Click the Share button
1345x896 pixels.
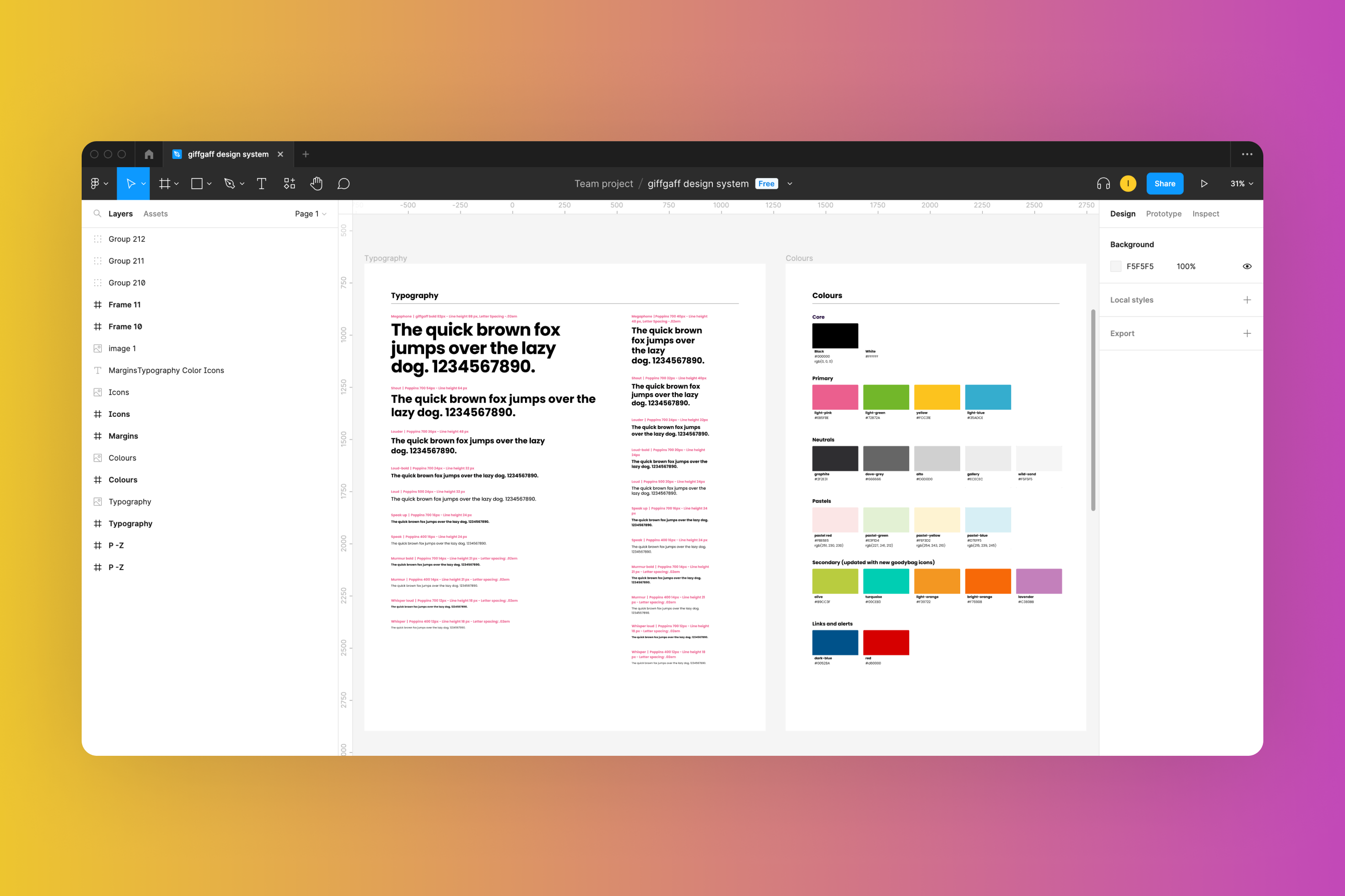point(1164,183)
